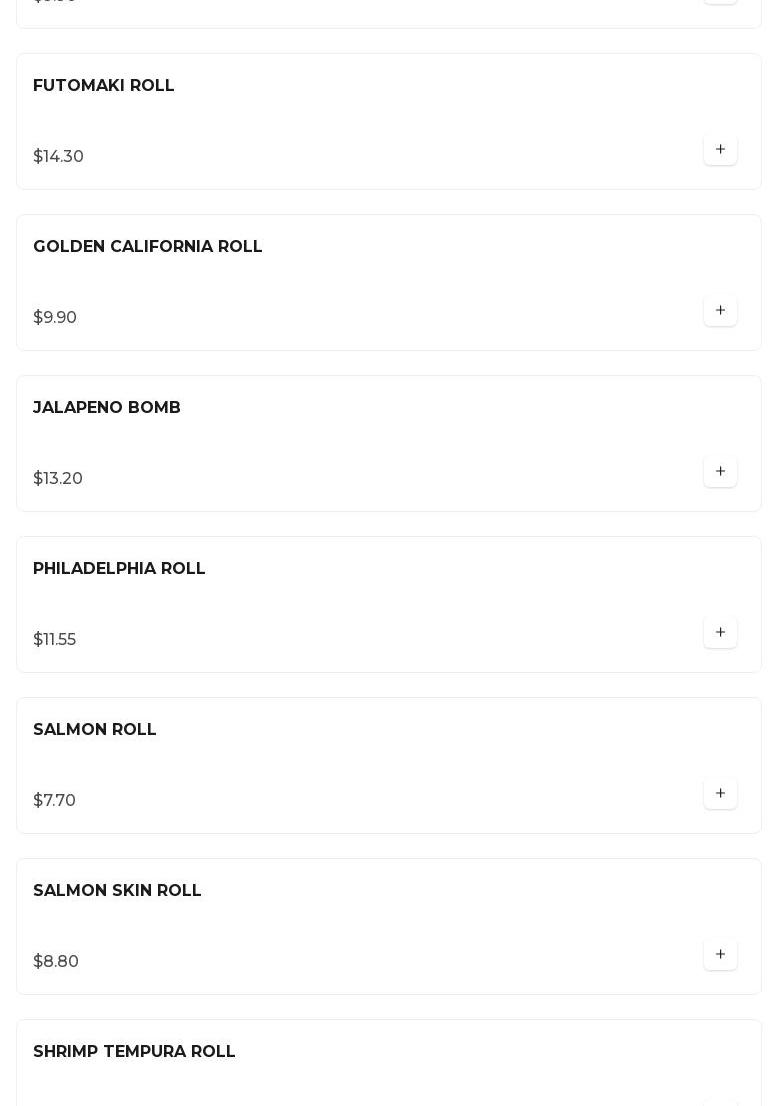The width and height of the screenshot is (778, 1106).
Task: Select the $7.70 price text
Action: (x=54, y=801)
